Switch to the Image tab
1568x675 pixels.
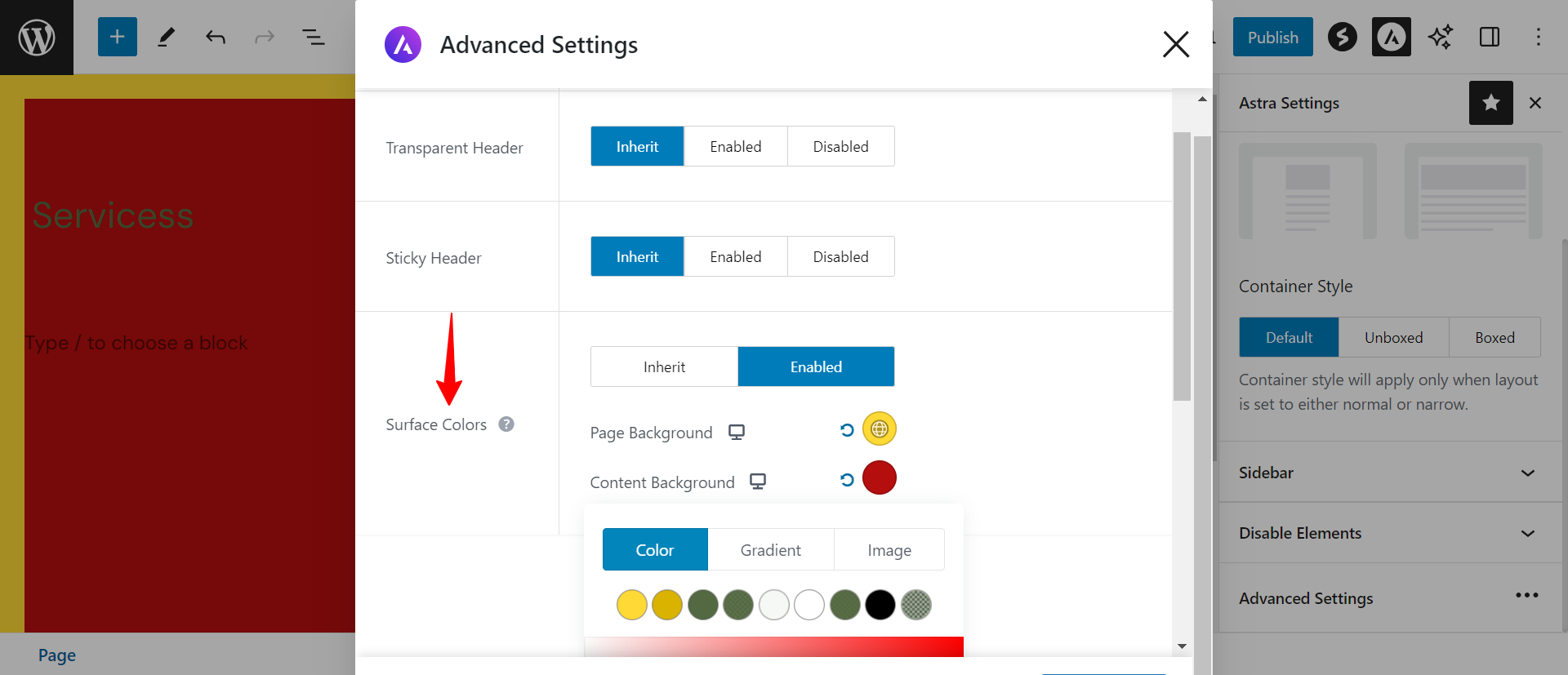[889, 550]
